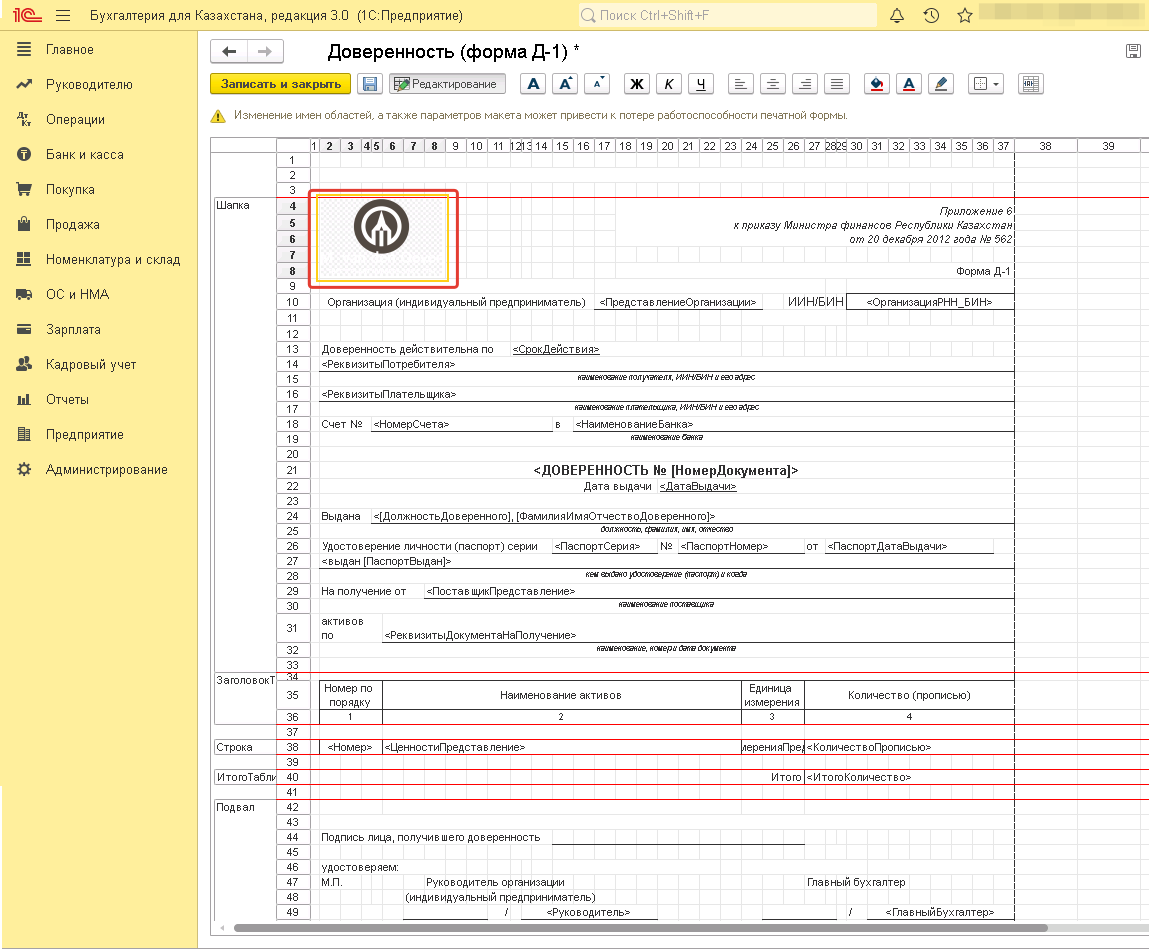Click title cell ДОВЕРЕННОСТЬ № [НомерДокумента]
Viewport: 1149px width, 949px height.
(x=666, y=470)
